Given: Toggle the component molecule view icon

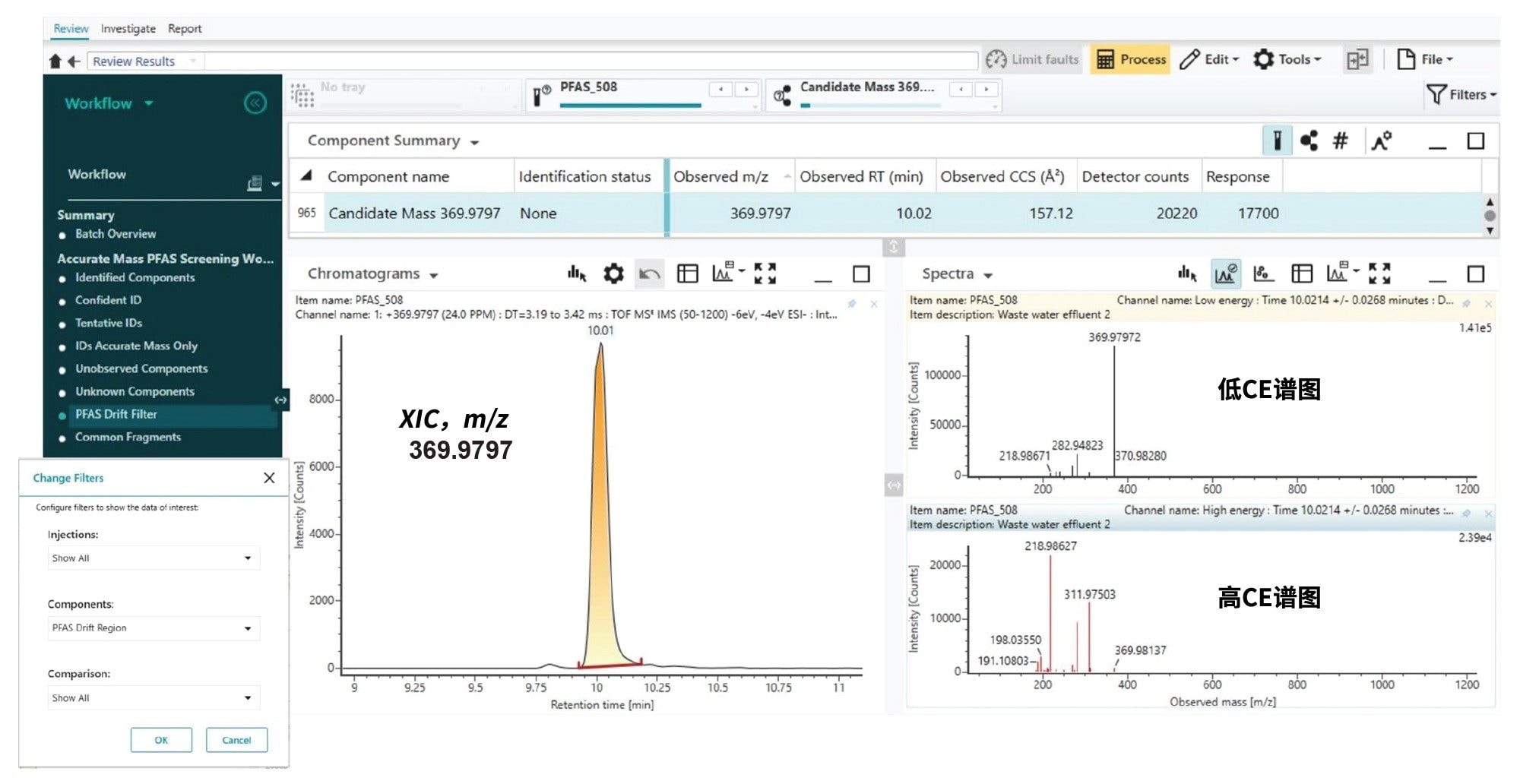Looking at the screenshot, I should point(1309,141).
